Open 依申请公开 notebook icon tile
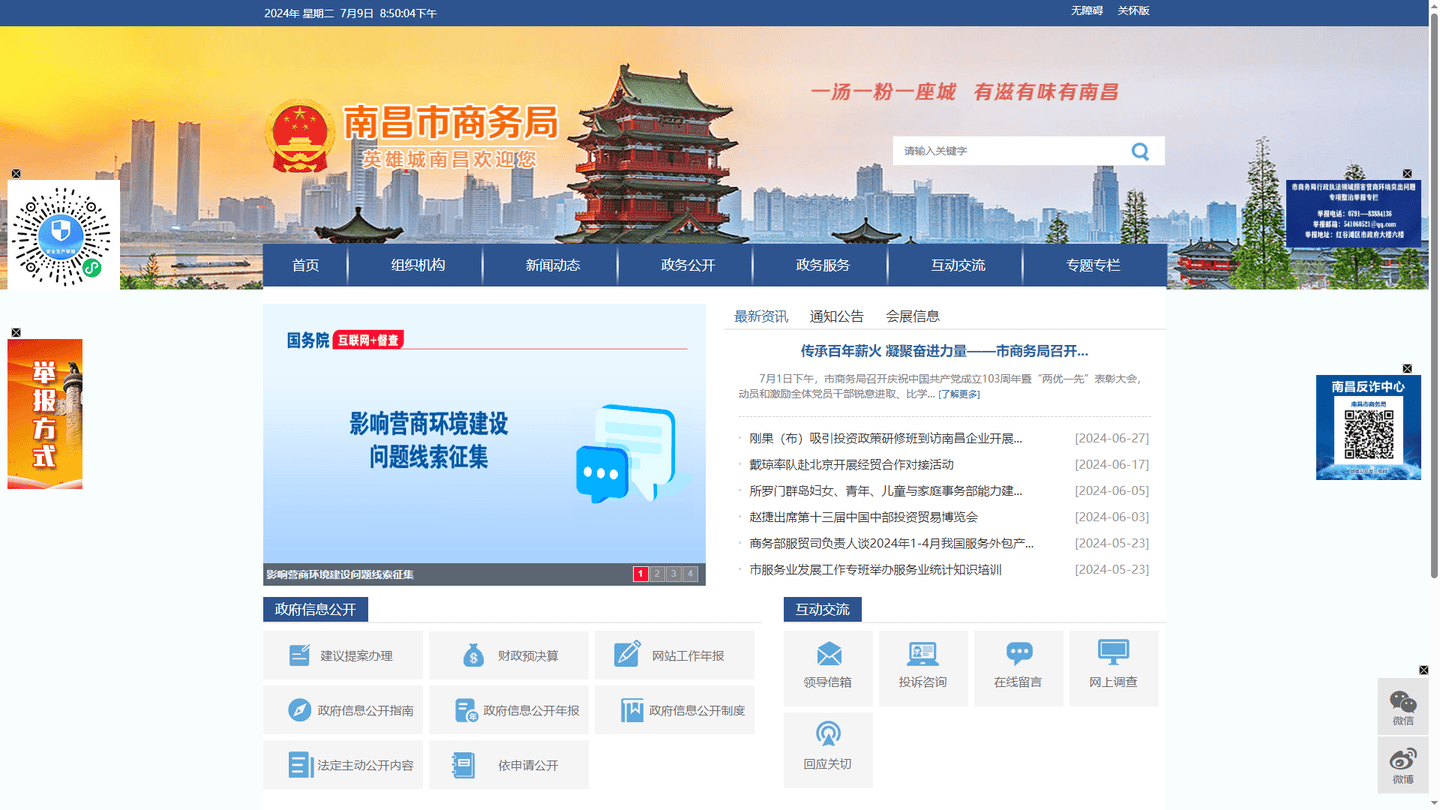The width and height of the screenshot is (1440, 810). (509, 765)
